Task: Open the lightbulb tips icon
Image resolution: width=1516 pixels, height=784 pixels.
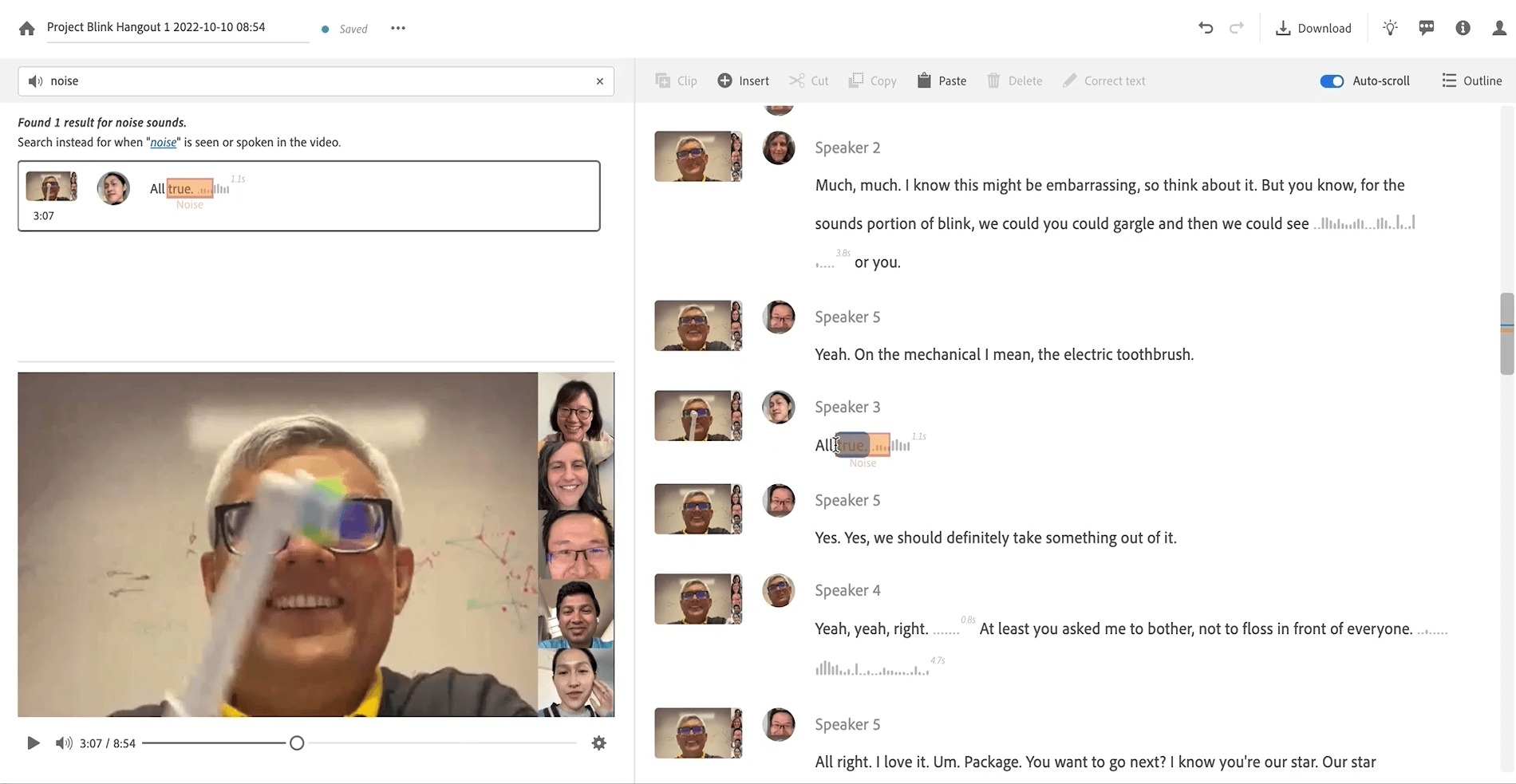Action: pos(1390,29)
